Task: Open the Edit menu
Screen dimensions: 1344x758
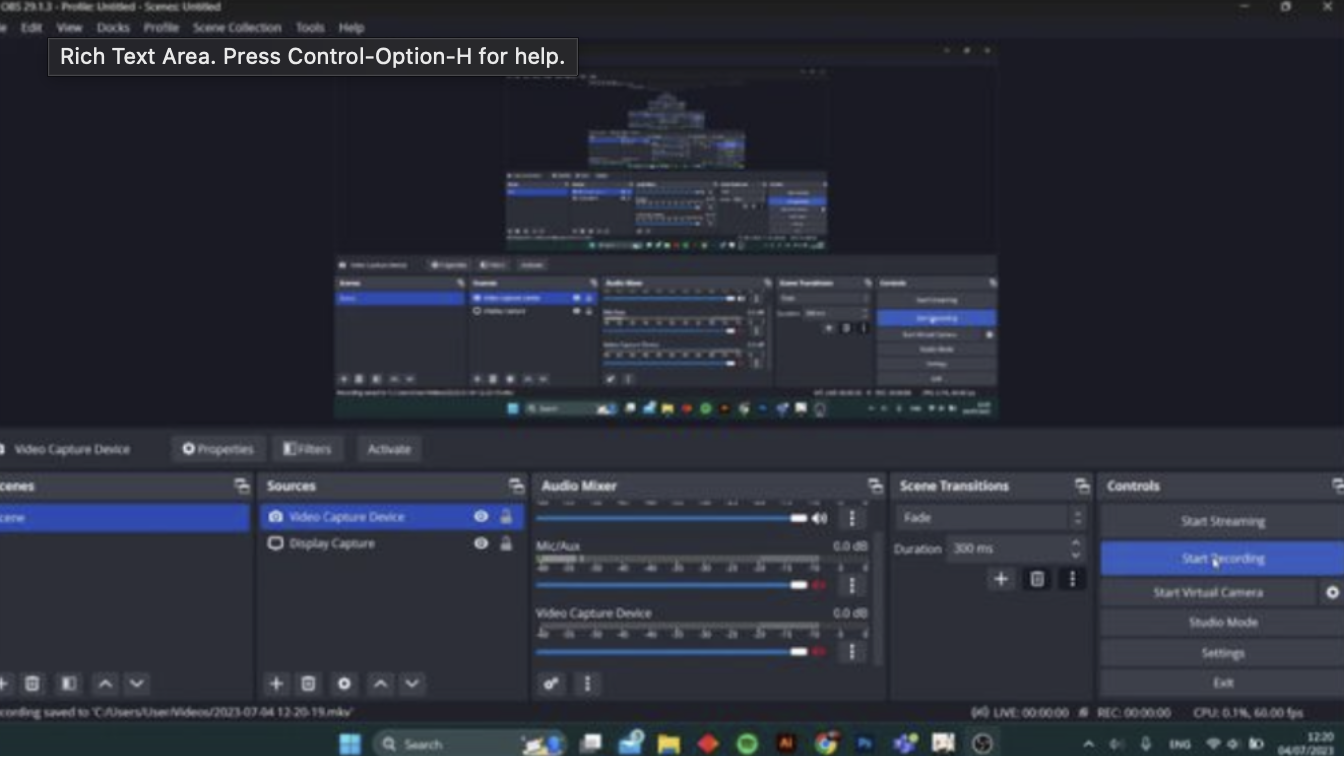Action: click(32, 28)
